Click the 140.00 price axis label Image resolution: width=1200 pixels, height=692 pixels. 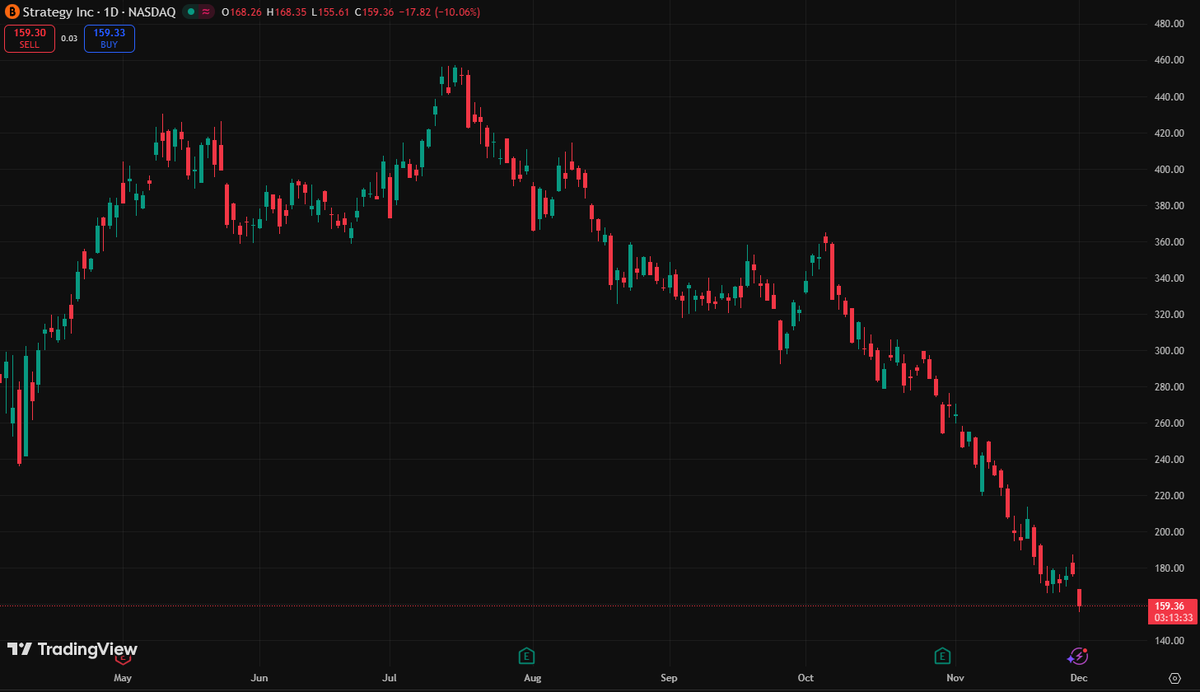(x=1169, y=641)
